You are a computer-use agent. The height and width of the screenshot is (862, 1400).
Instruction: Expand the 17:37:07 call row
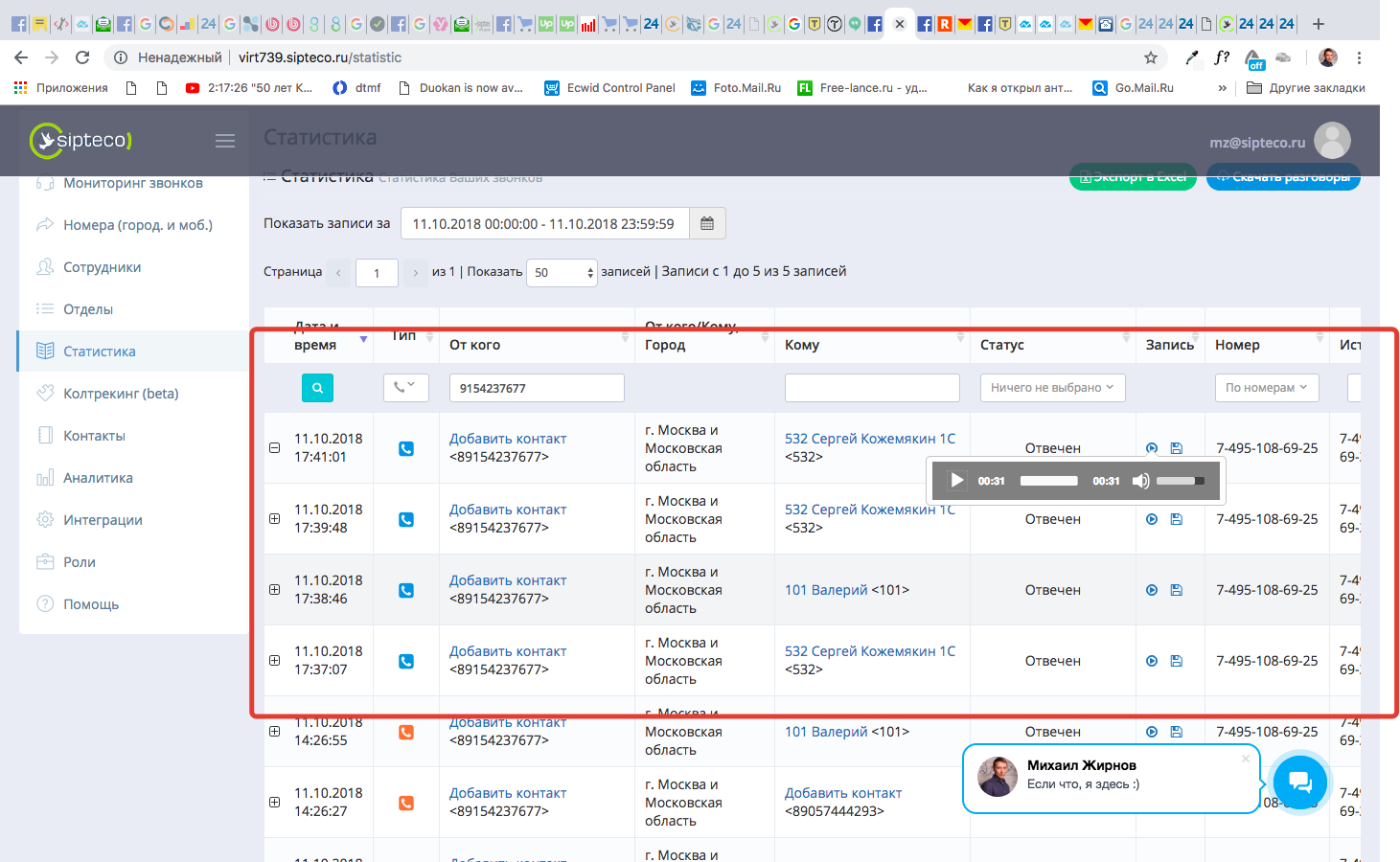pyautogui.click(x=274, y=661)
